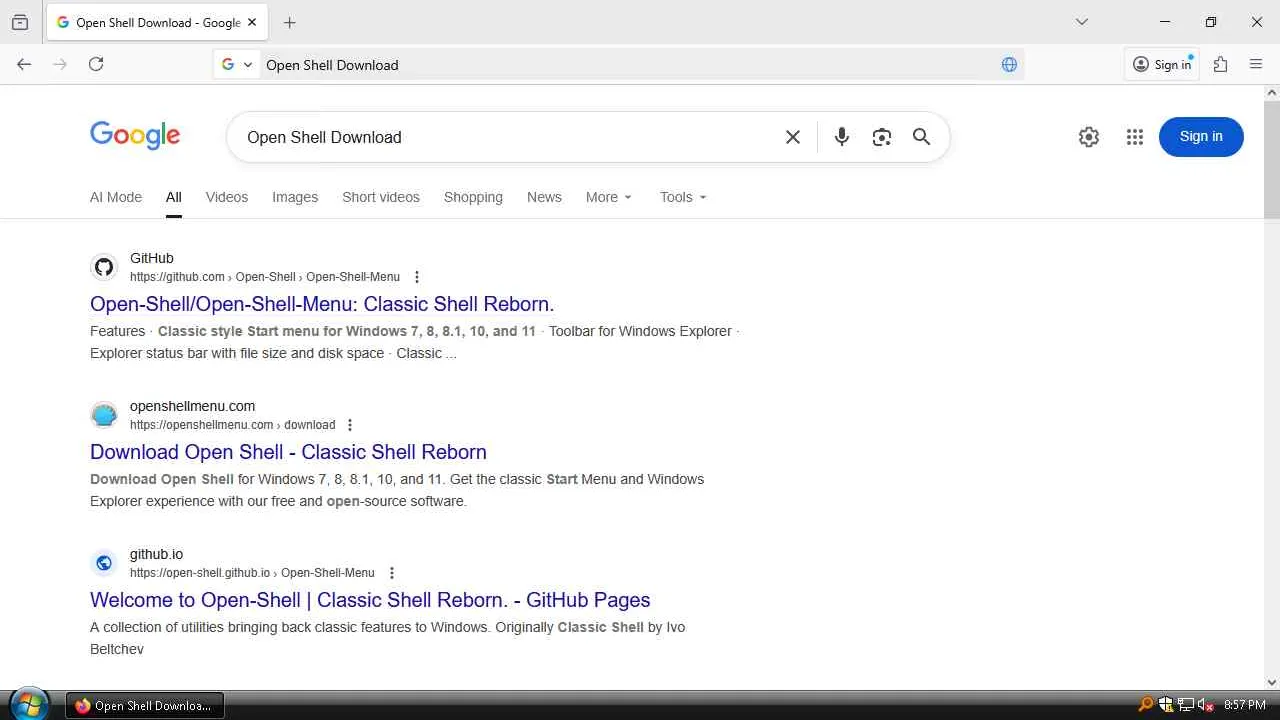Expand the list all tabs dropdown
Screen dimensions: 1280x720
[1081, 22]
